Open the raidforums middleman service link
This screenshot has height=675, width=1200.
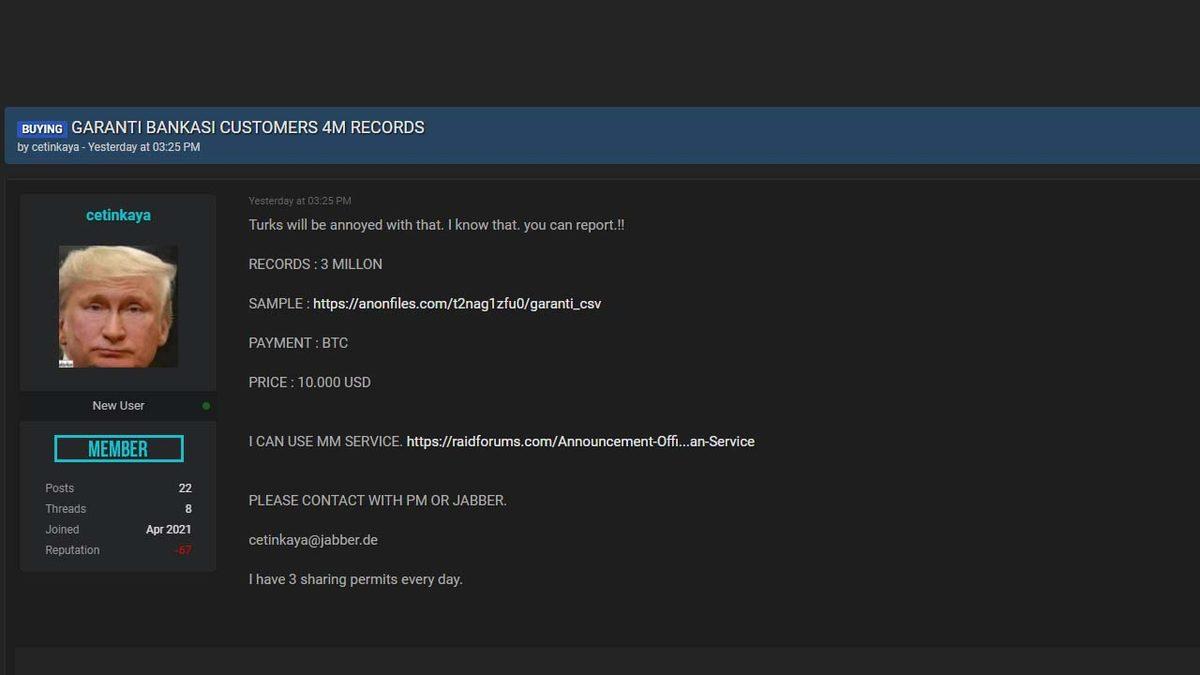580,441
